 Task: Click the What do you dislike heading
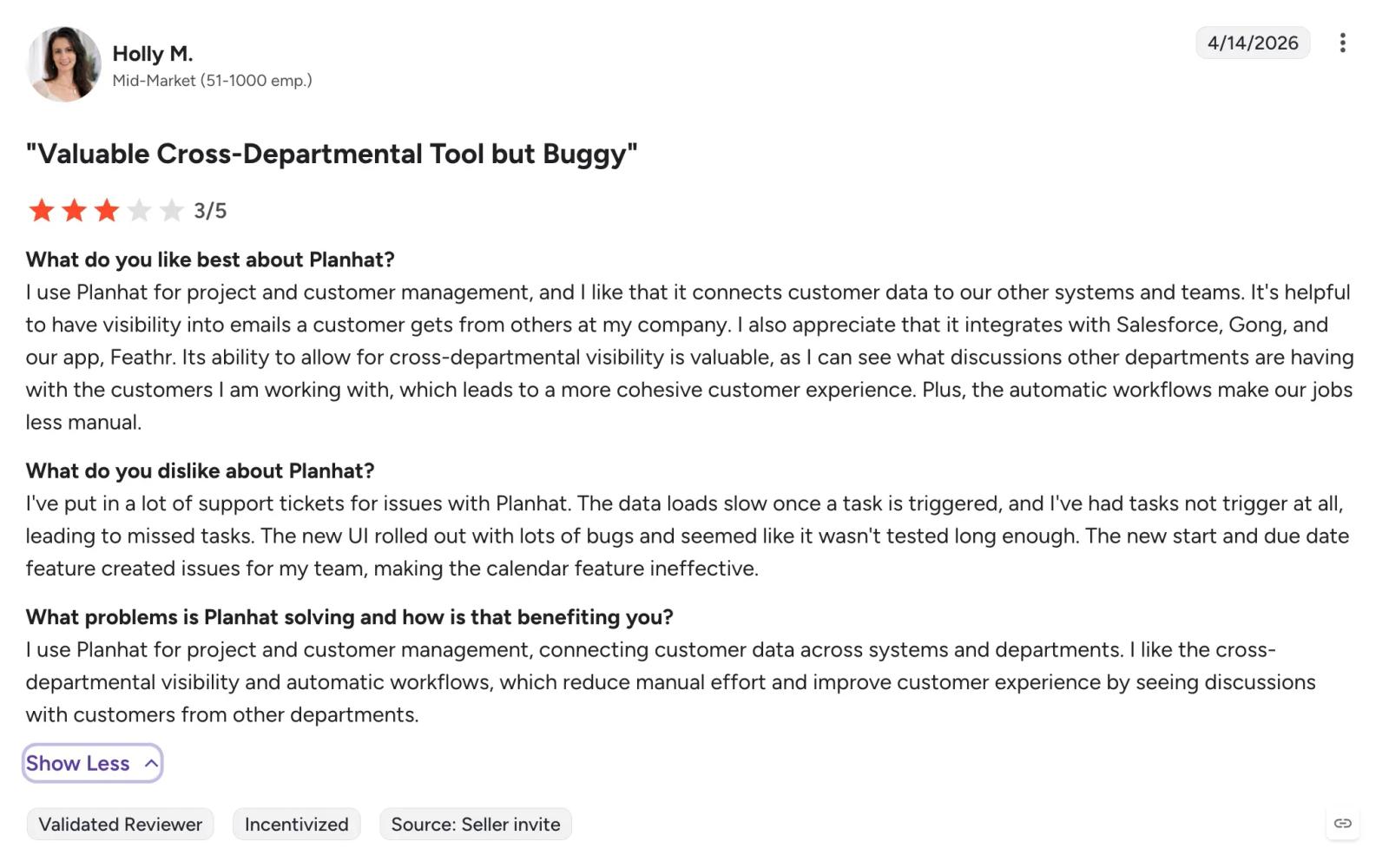point(200,471)
